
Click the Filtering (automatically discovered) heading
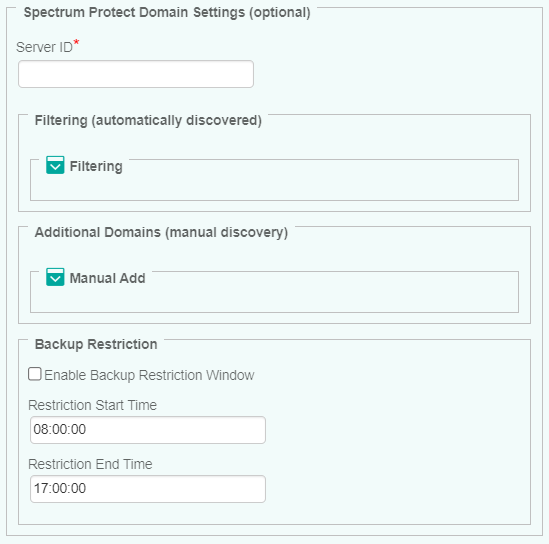pyautogui.click(x=148, y=120)
